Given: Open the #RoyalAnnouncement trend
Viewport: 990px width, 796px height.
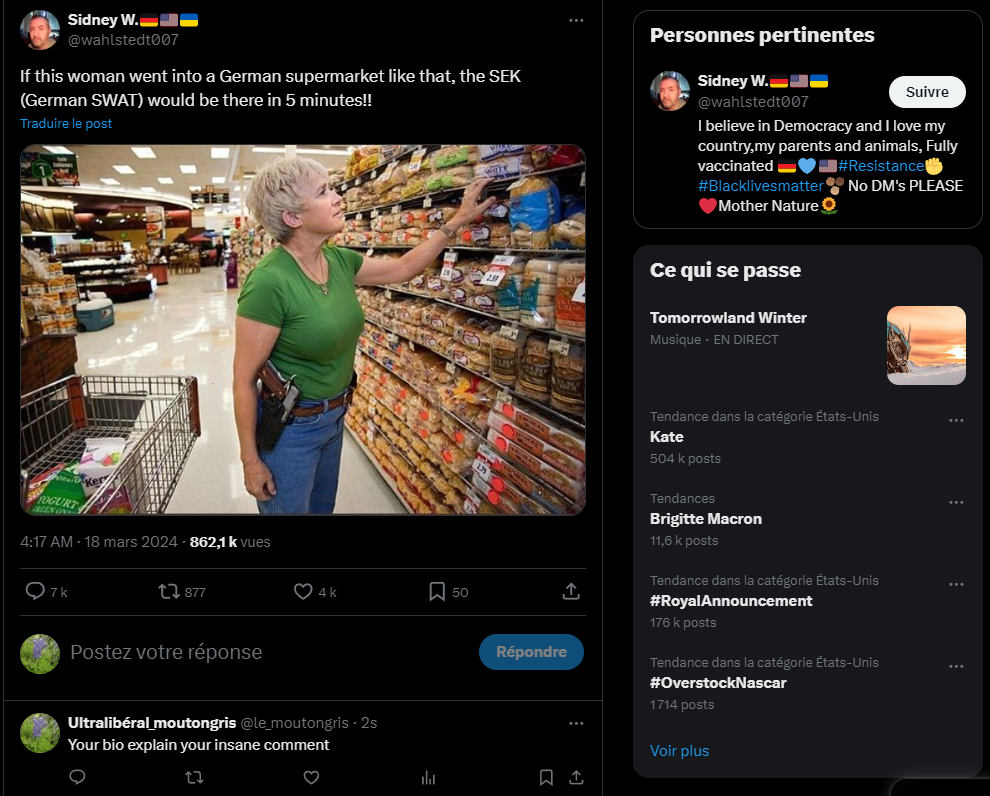Looking at the screenshot, I should coord(731,601).
